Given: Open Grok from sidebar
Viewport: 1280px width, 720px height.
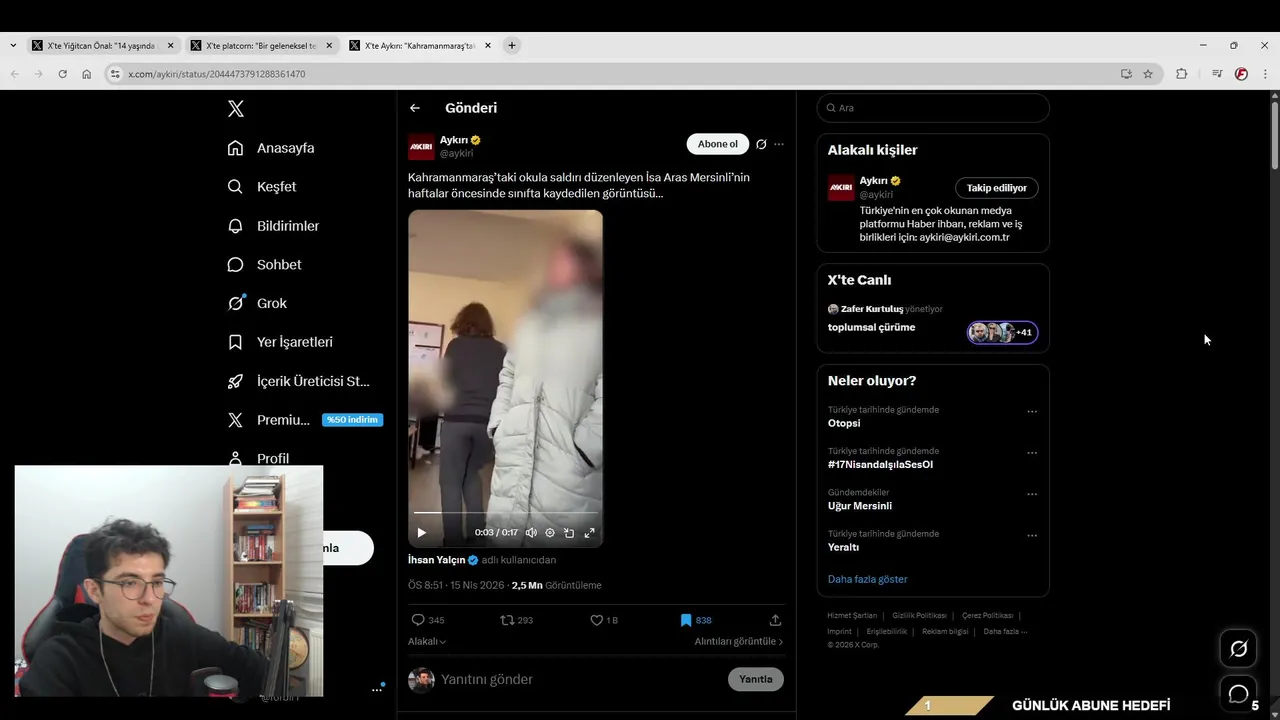Looking at the screenshot, I should coord(257,303).
